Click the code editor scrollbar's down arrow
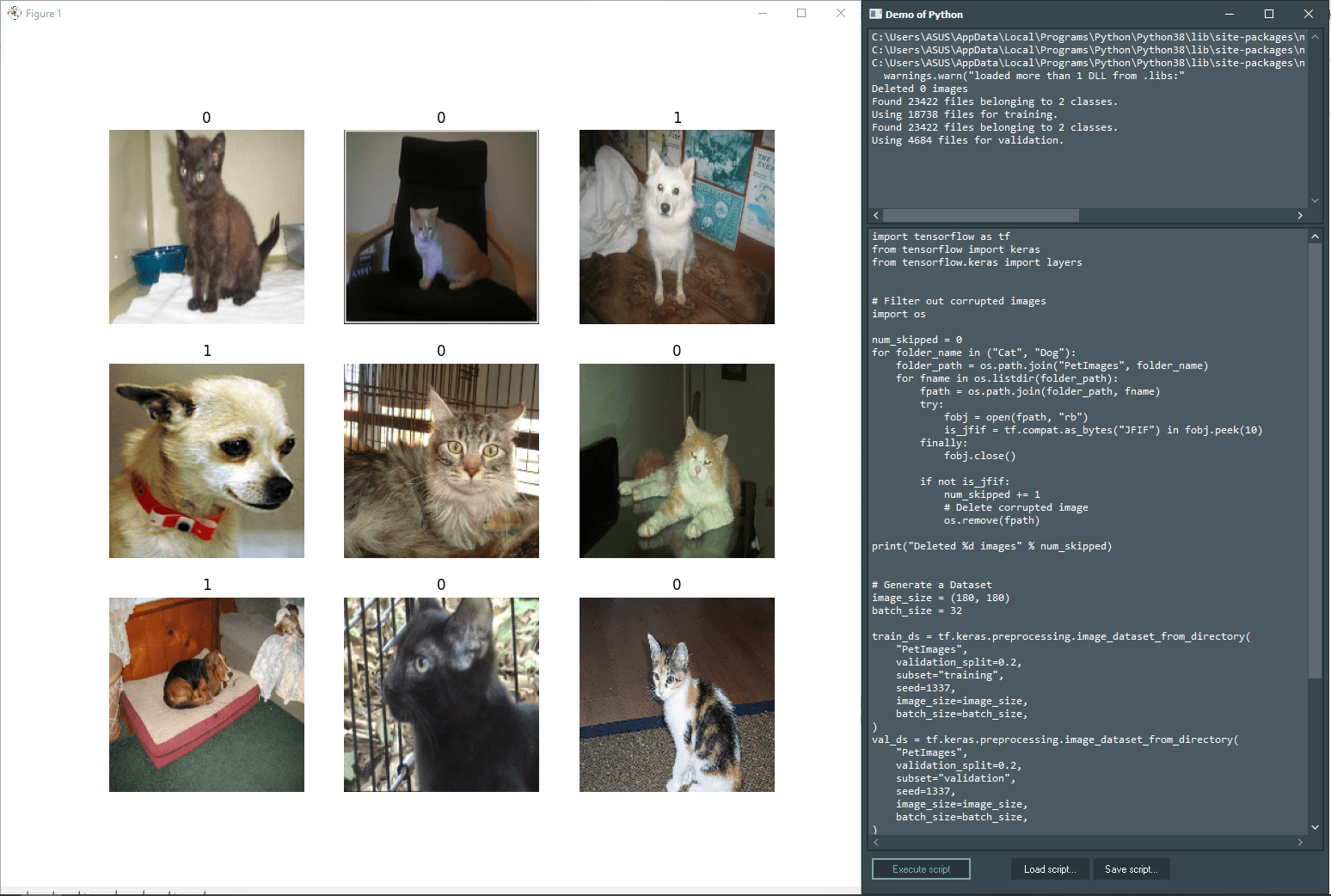 tap(1315, 826)
